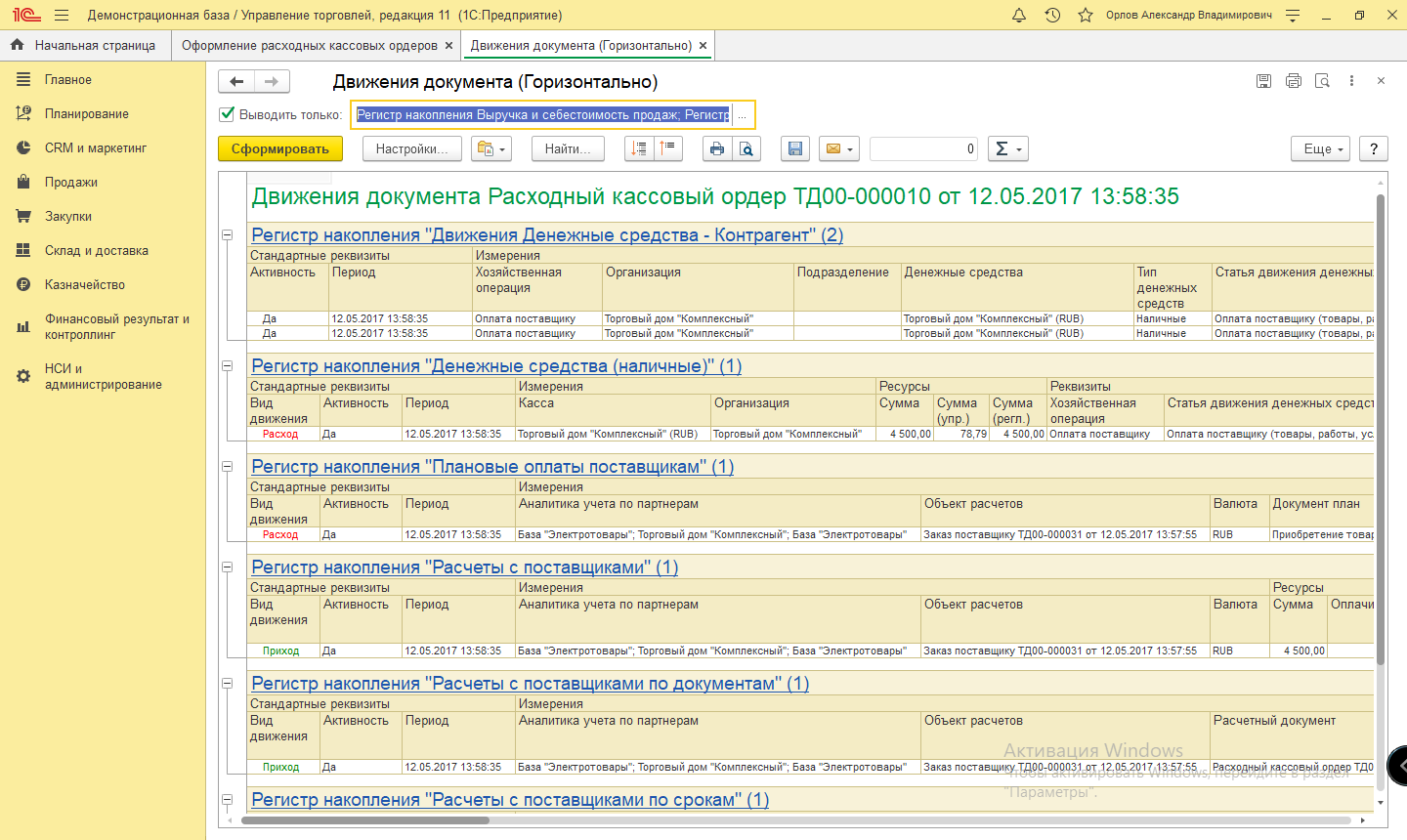Click the Казначейство ruble icon
This screenshot has height=840, width=1407.
(x=23, y=285)
